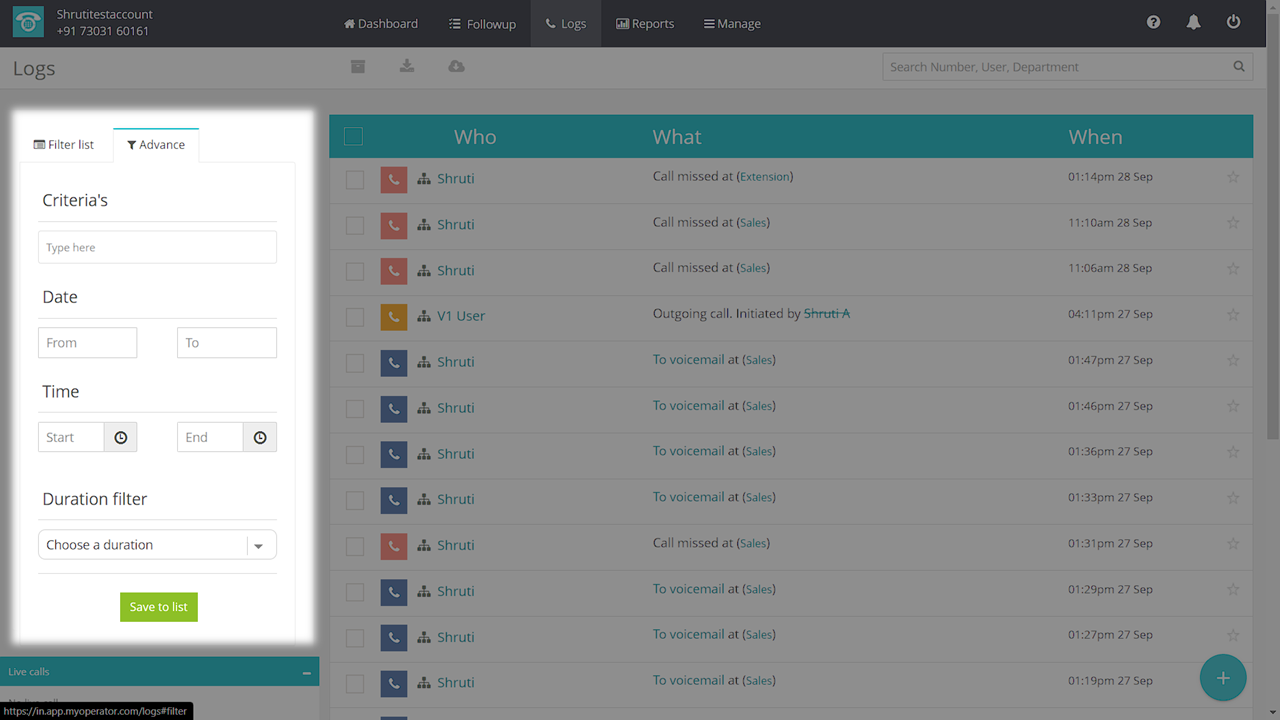Select checkbox for 11:10am 28 Sep call

coord(355,225)
